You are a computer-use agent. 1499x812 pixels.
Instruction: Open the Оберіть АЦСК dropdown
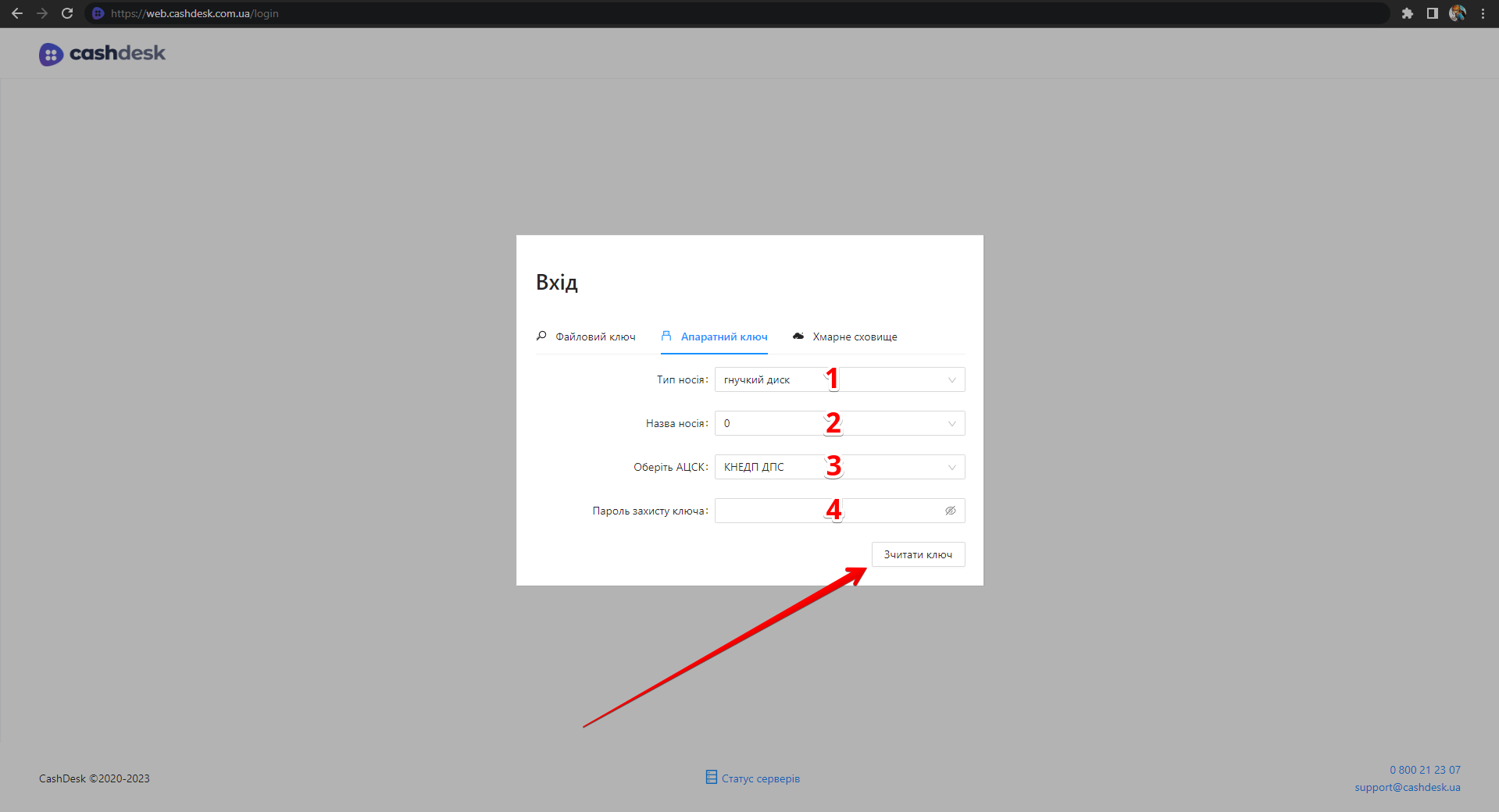click(x=951, y=468)
